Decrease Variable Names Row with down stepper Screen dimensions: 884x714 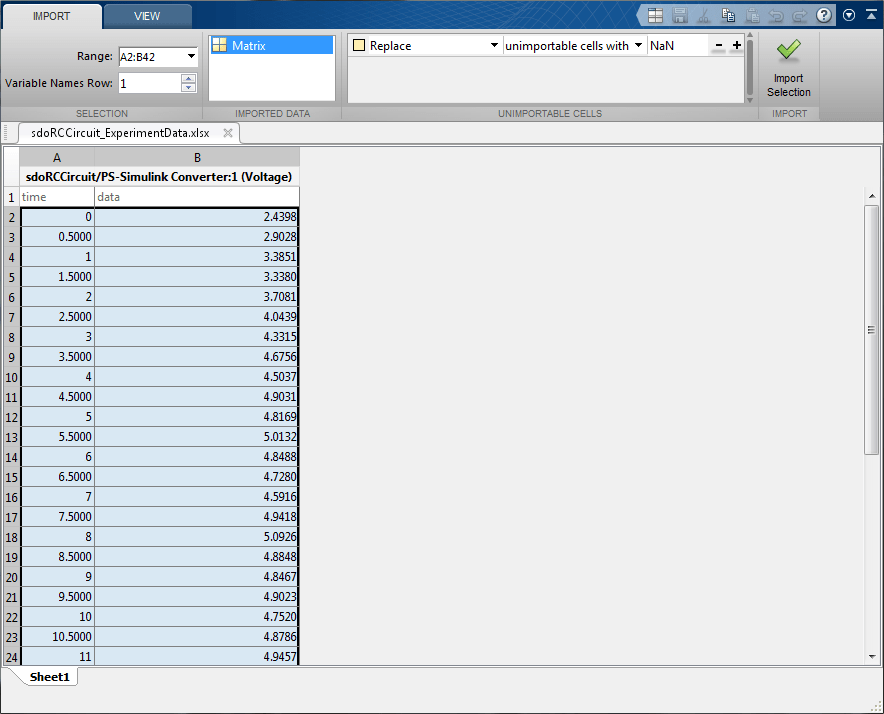point(189,88)
